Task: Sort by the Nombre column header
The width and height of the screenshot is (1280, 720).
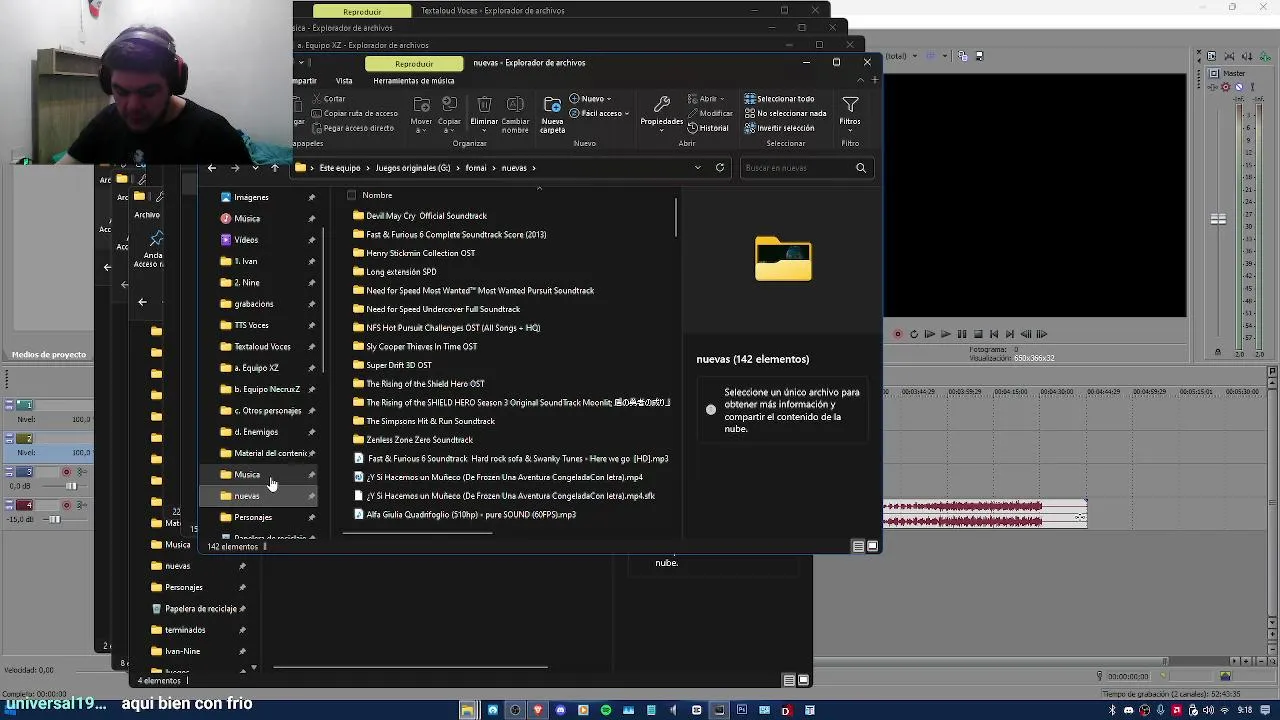Action: pos(377,195)
